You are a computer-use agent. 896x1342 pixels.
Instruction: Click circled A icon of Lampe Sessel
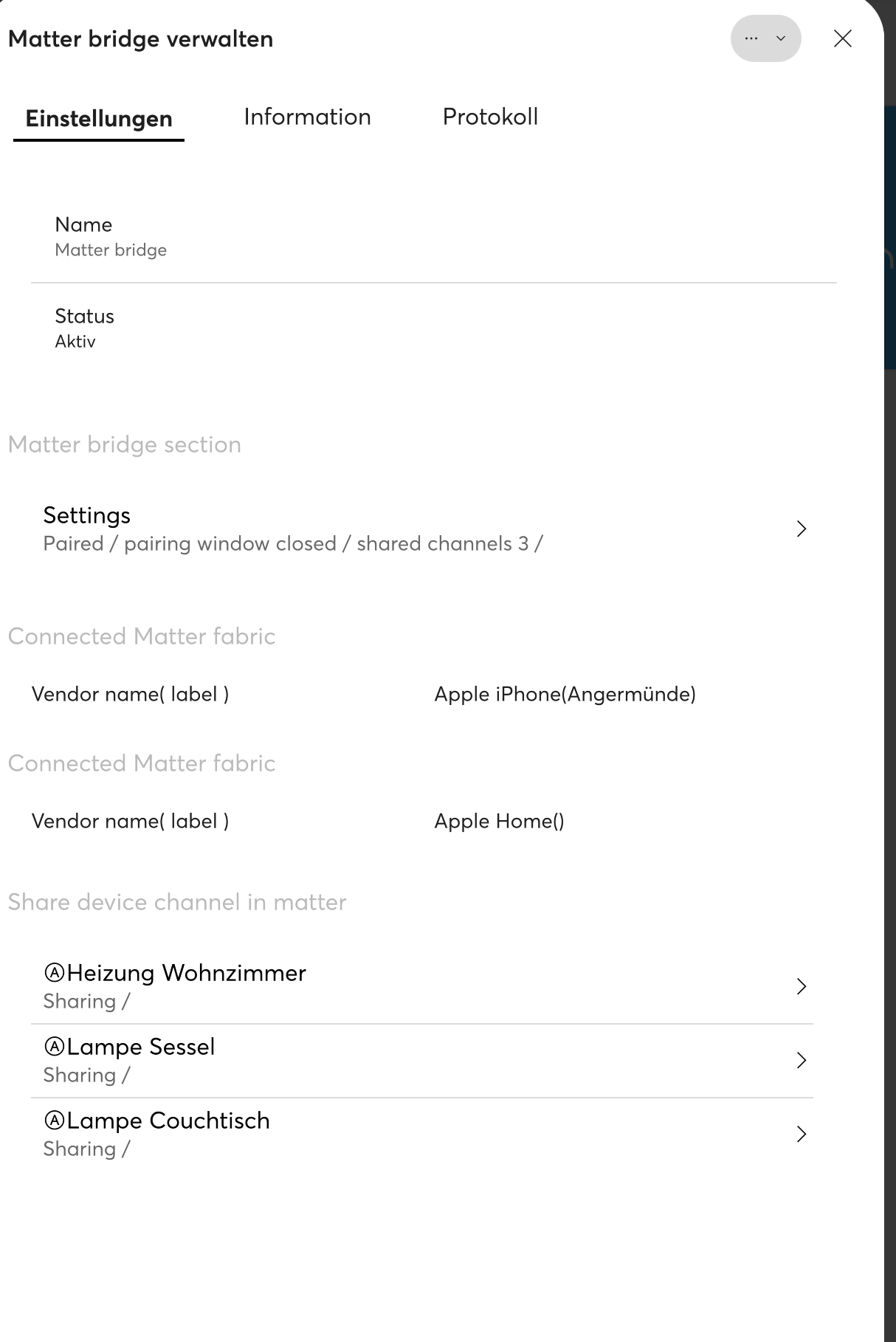(x=54, y=1047)
